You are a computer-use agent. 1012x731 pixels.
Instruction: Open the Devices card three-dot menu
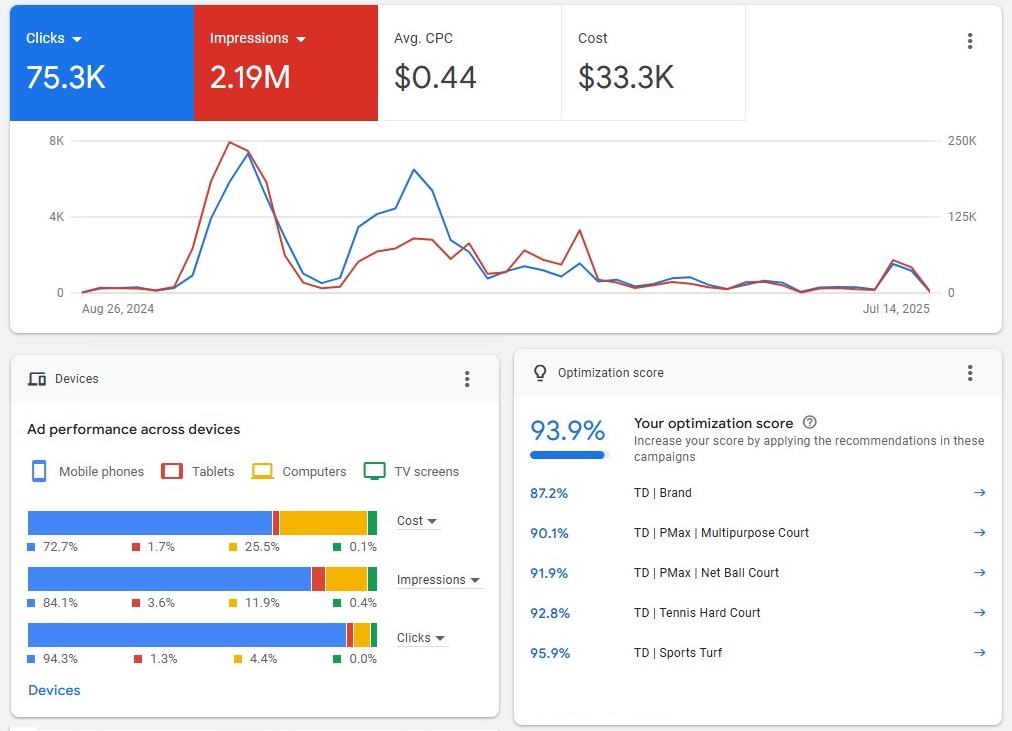466,379
